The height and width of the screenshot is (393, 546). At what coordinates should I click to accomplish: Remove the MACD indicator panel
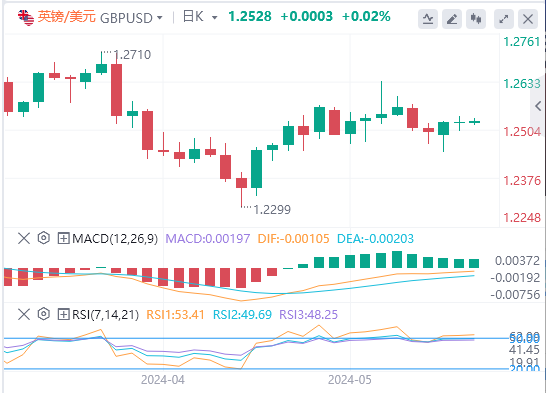click(24, 238)
